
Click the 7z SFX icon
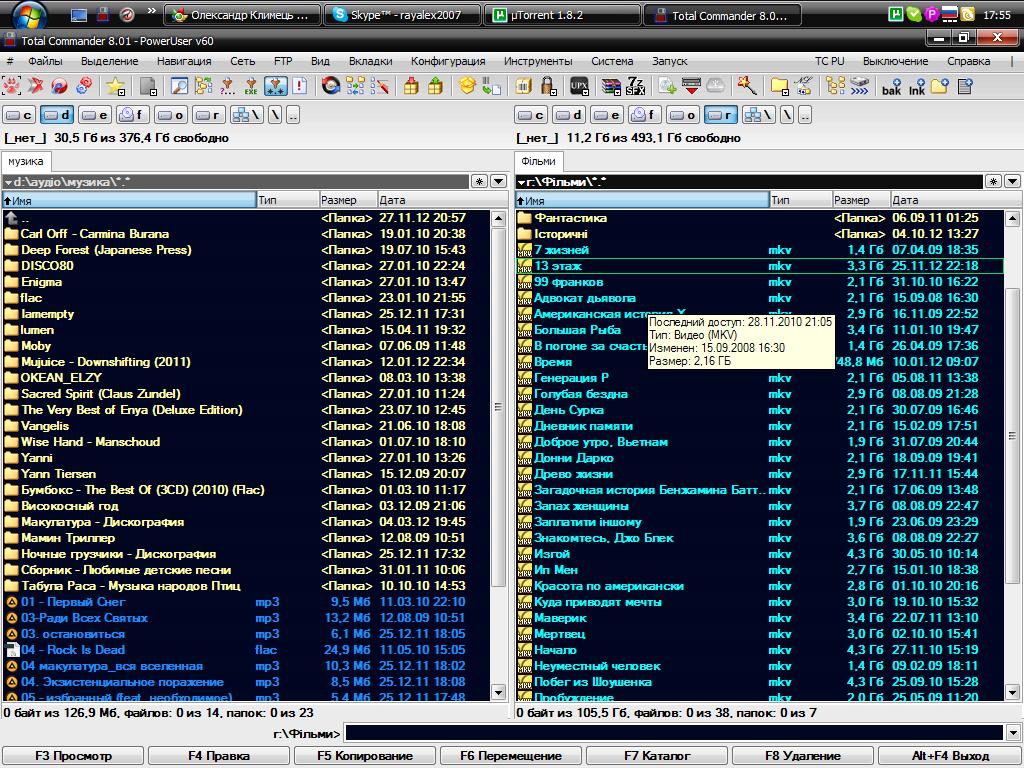[635, 86]
